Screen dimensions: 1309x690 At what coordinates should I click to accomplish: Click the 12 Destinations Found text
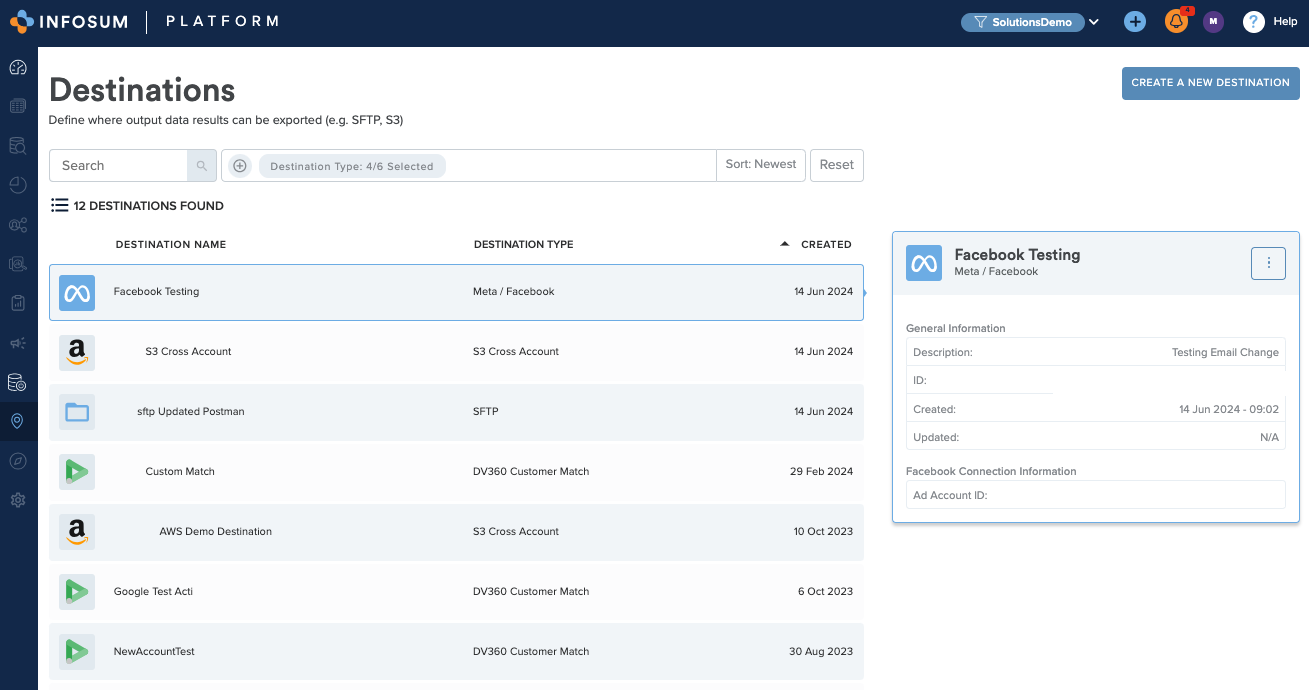[x=148, y=206]
